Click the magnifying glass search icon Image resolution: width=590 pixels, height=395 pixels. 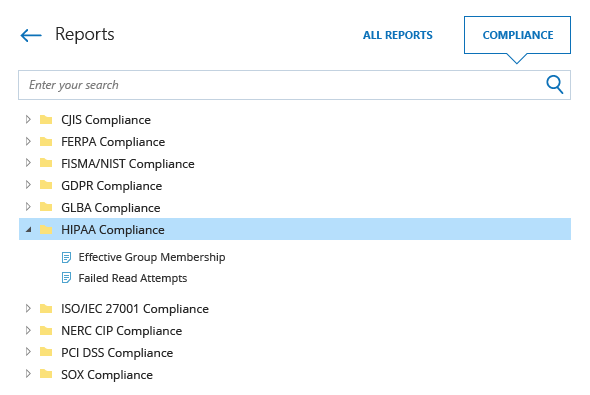[555, 85]
